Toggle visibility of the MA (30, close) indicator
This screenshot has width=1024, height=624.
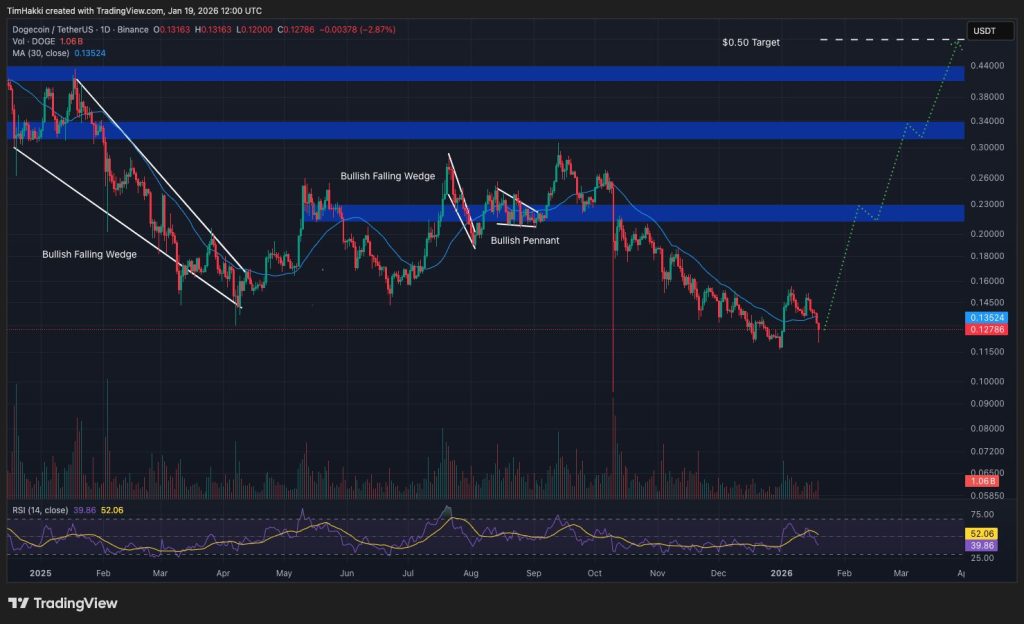[x=40, y=53]
